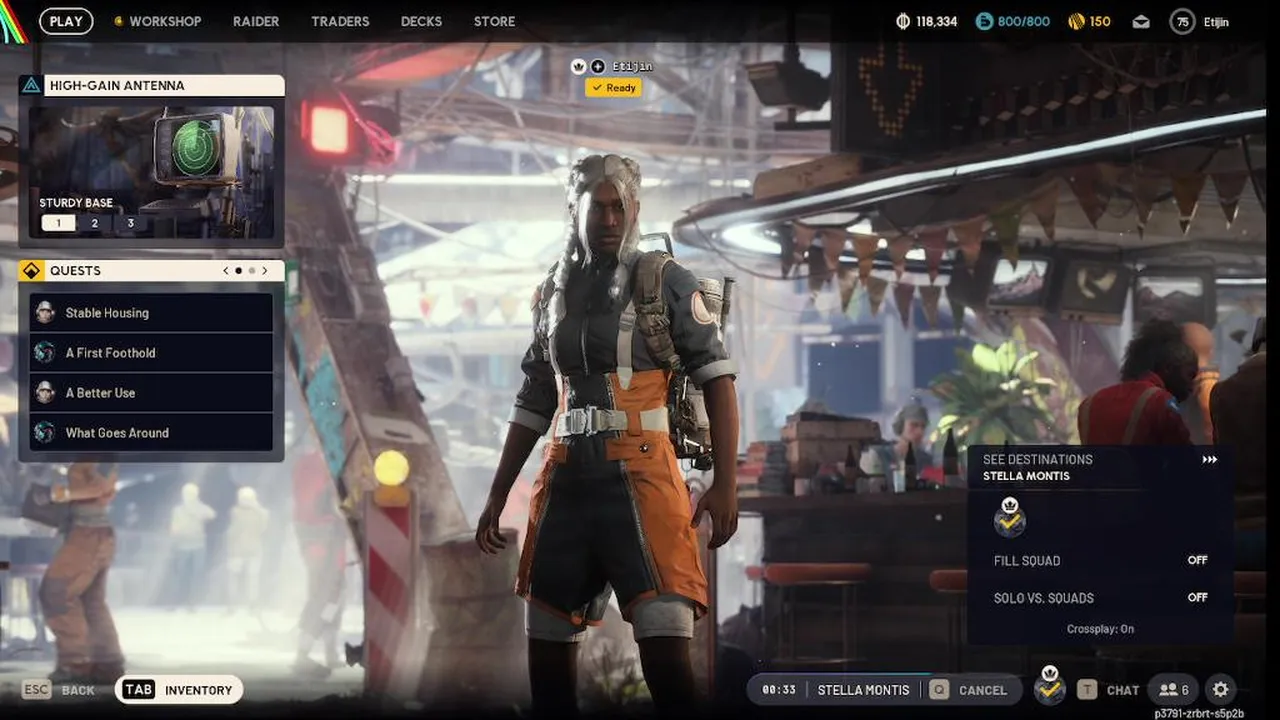The height and width of the screenshot is (720, 1280).
Task: Select Sturdy Base step 1
Action: point(58,223)
